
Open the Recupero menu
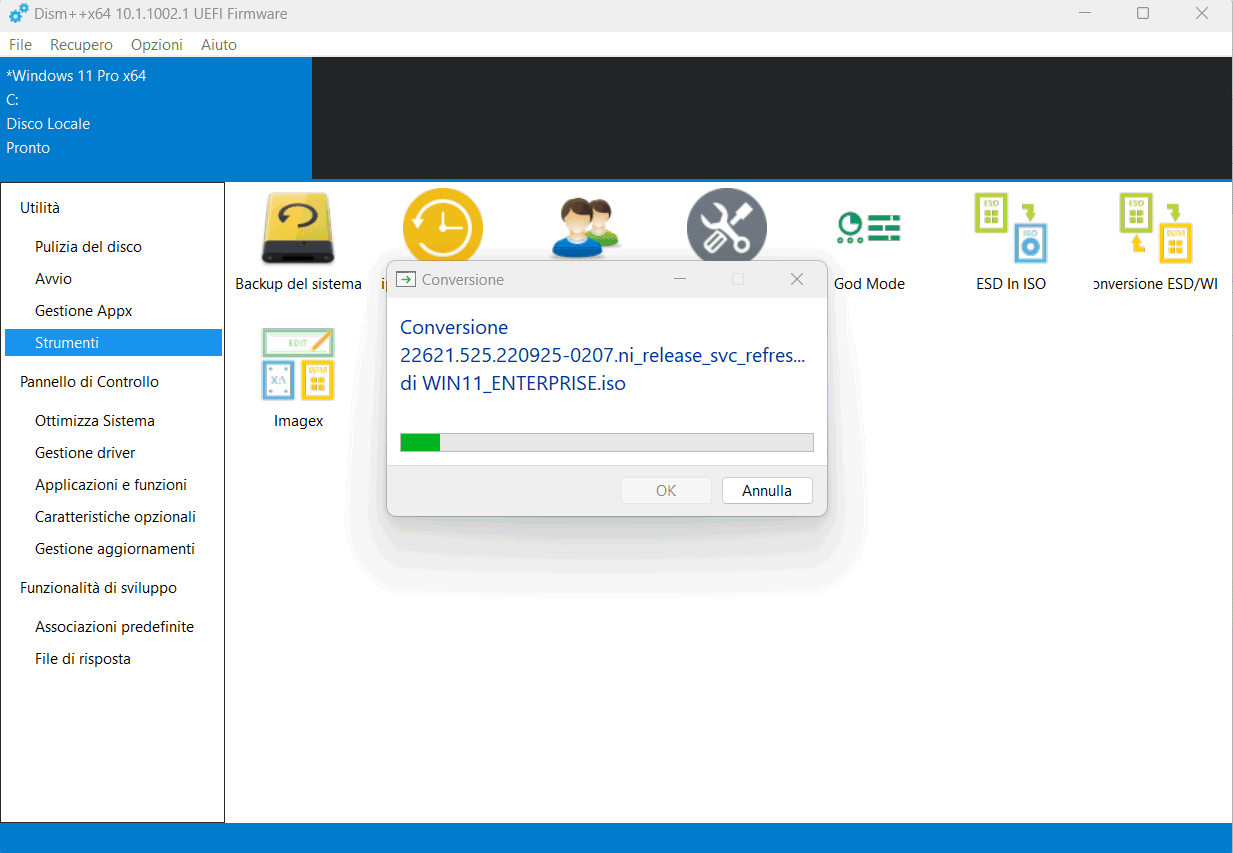coord(81,44)
